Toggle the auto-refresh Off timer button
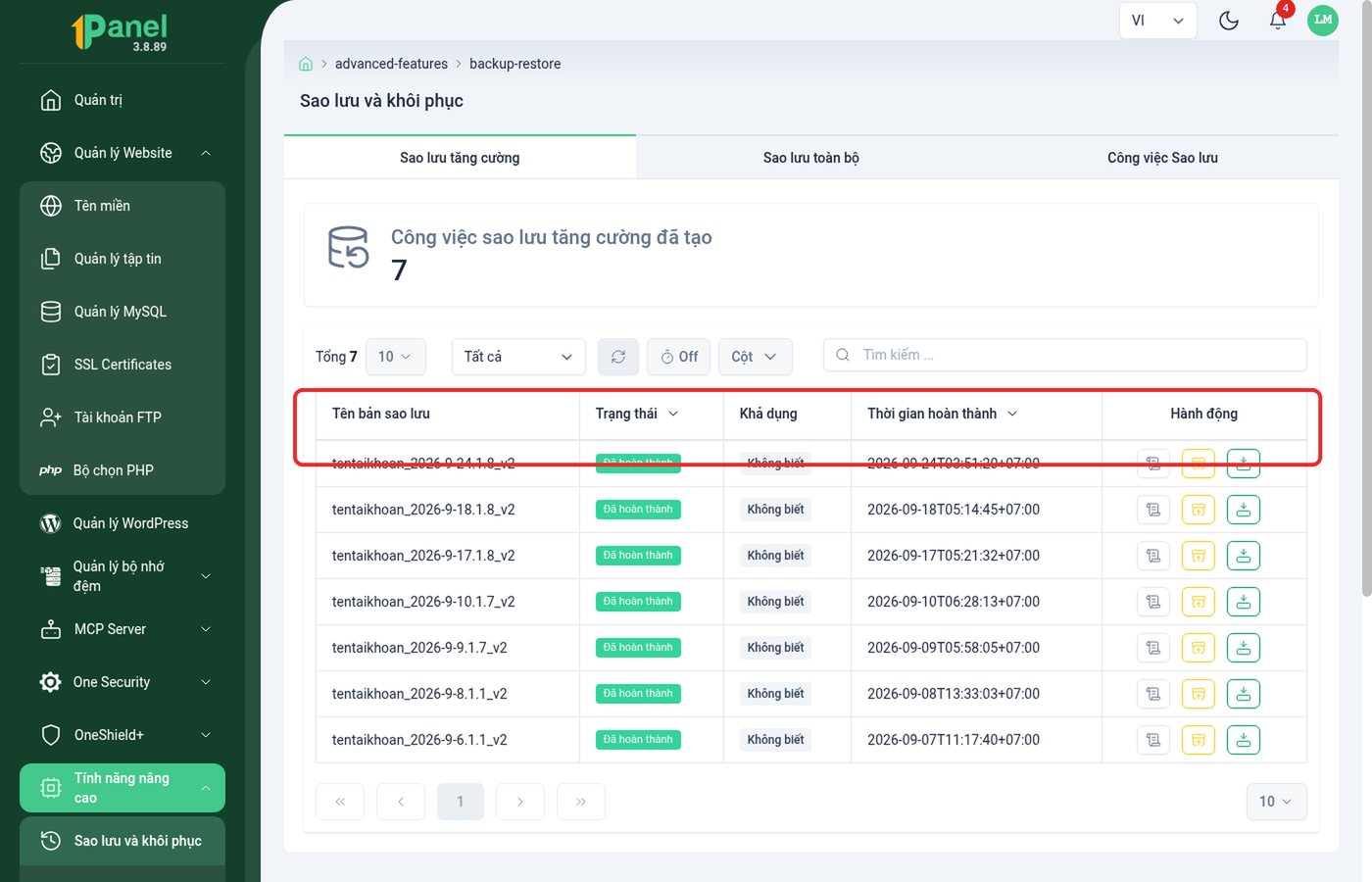 (x=679, y=357)
